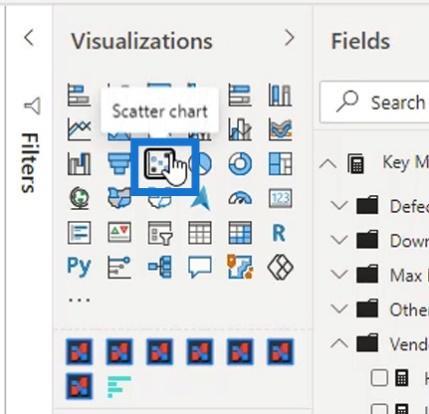
Task: Select the Scatter chart visual
Action: tap(160, 163)
